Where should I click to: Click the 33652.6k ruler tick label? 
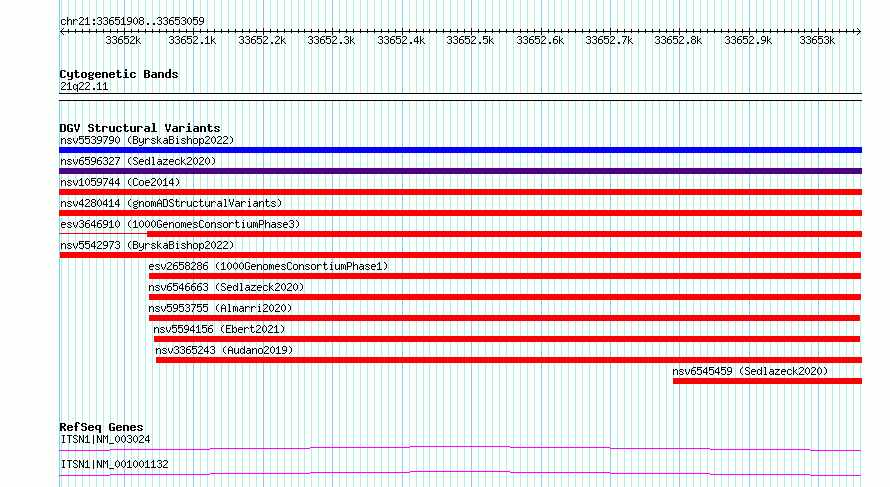[x=540, y=40]
